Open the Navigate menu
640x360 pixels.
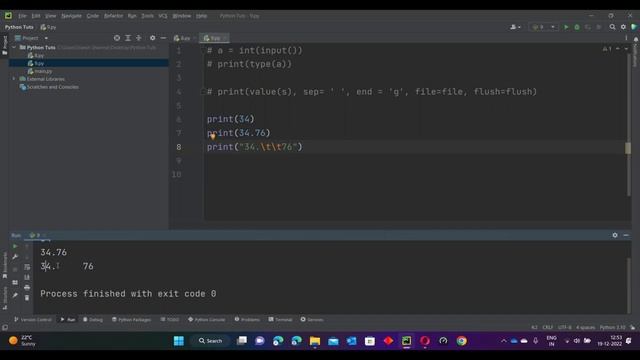(x=71, y=16)
